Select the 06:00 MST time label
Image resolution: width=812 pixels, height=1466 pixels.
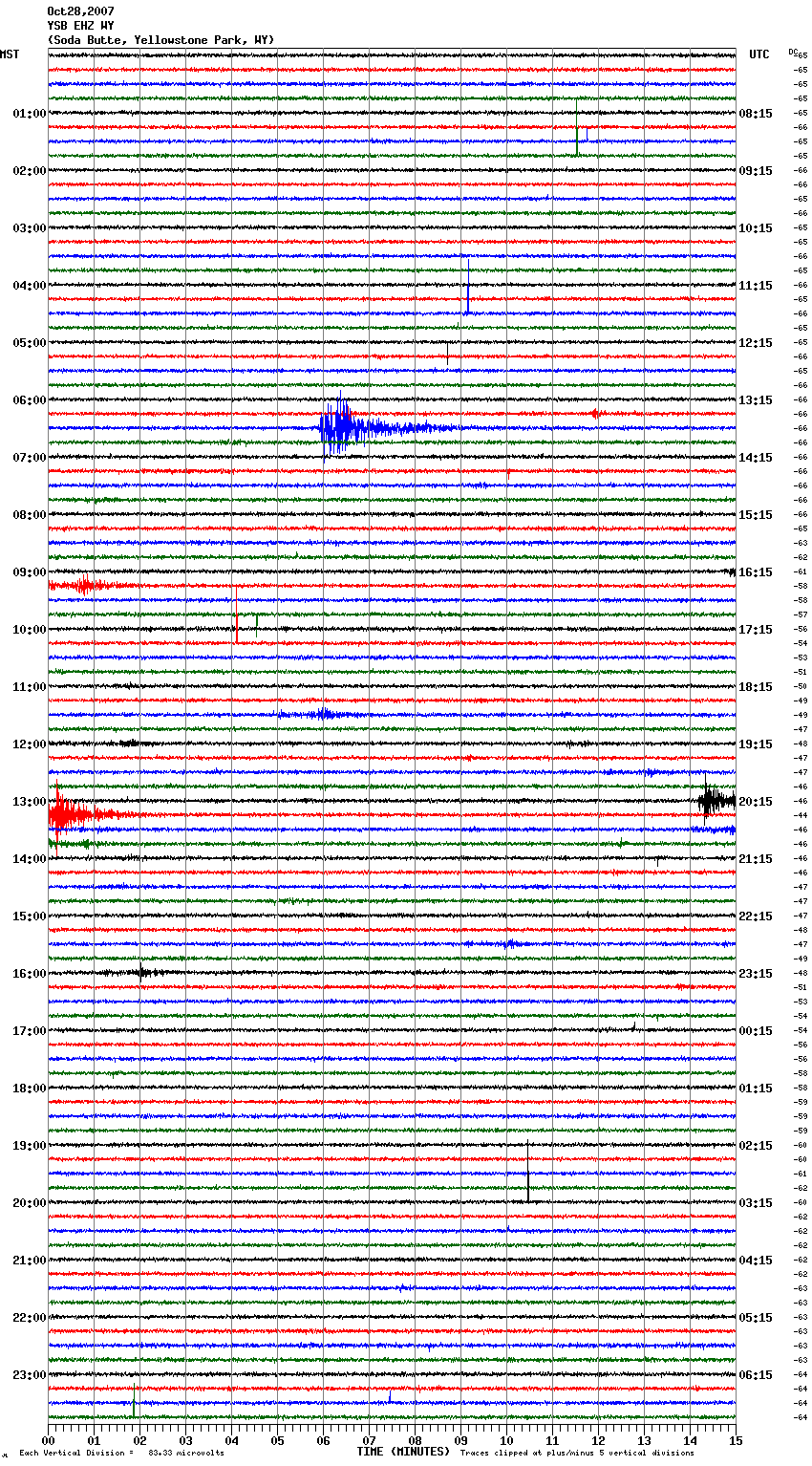click(29, 400)
